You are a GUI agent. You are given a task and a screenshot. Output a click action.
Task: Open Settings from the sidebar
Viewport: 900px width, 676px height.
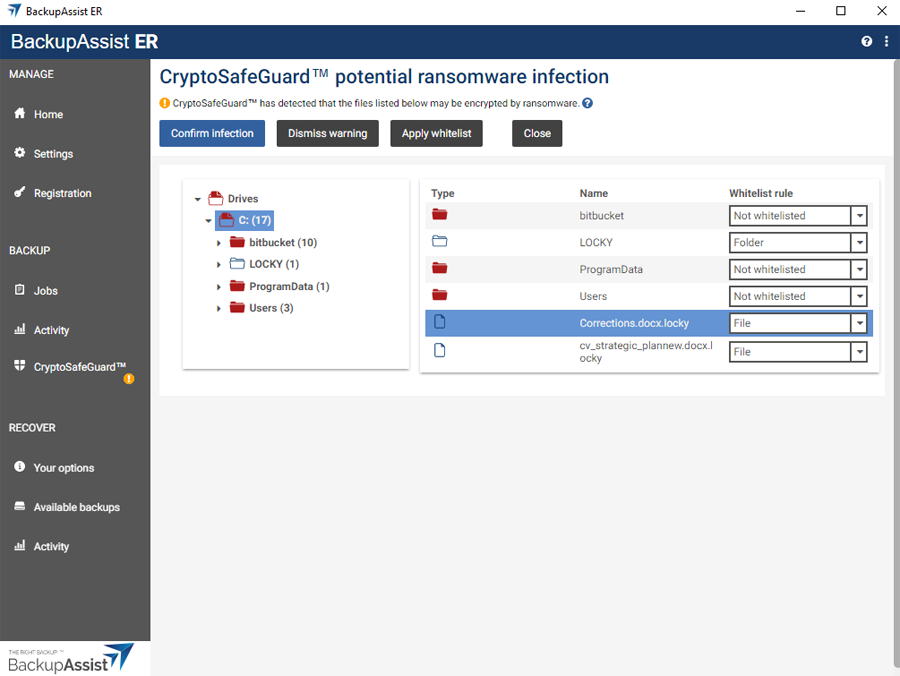[53, 154]
